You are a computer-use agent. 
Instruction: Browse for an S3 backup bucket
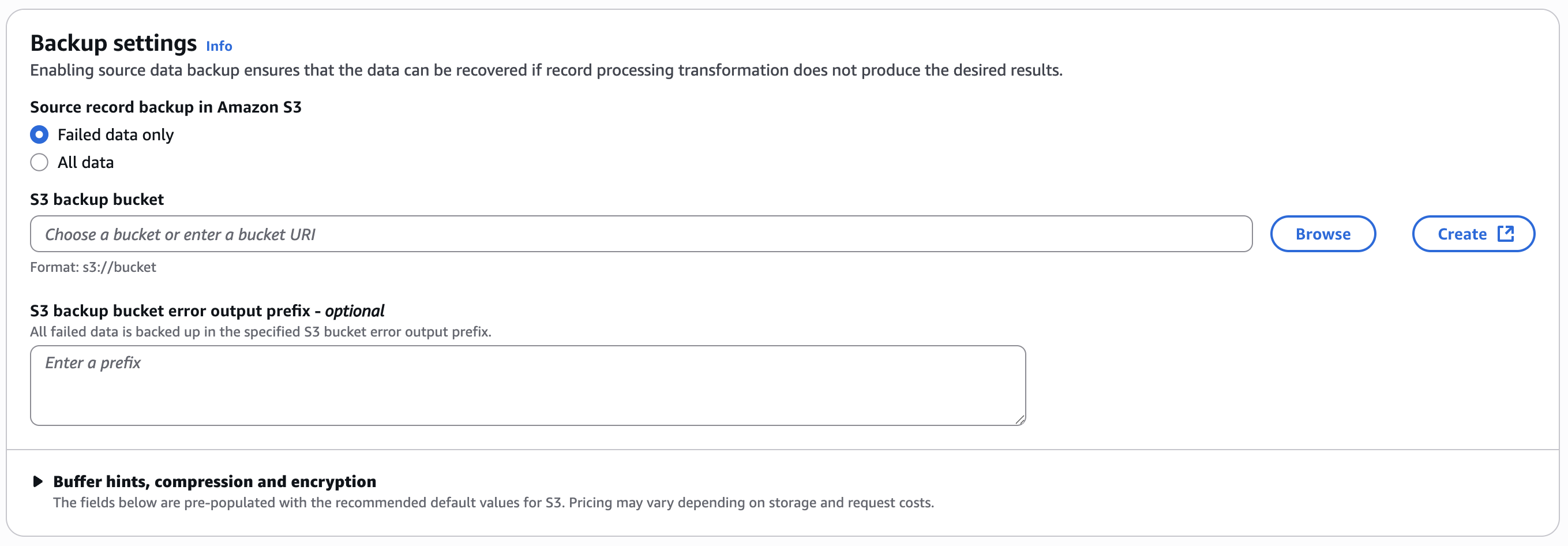pos(1323,234)
